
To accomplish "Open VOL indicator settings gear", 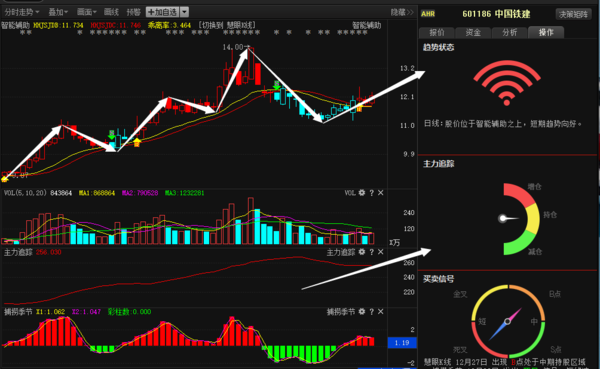I will [x=362, y=193].
